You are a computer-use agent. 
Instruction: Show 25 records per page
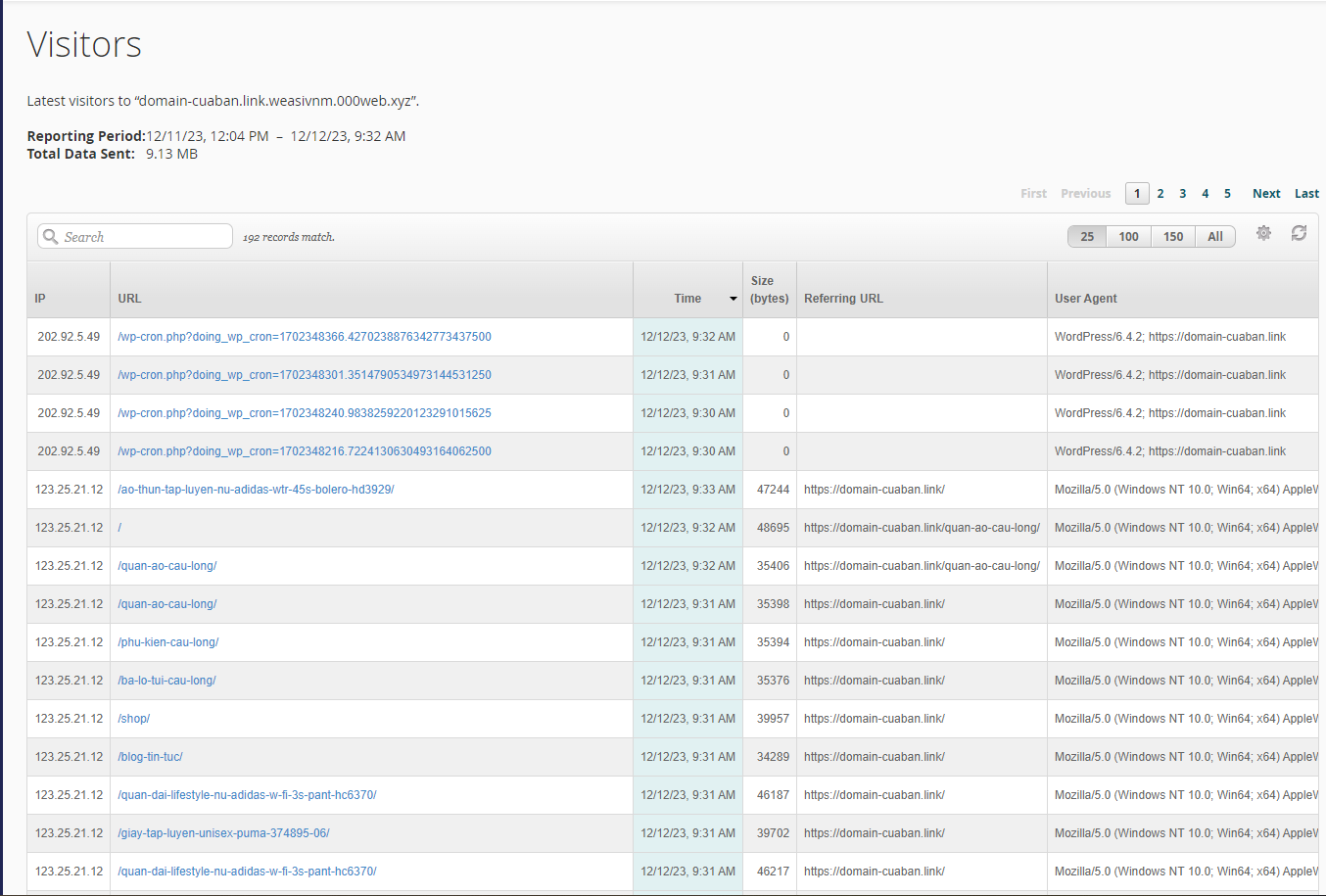pyautogui.click(x=1087, y=236)
